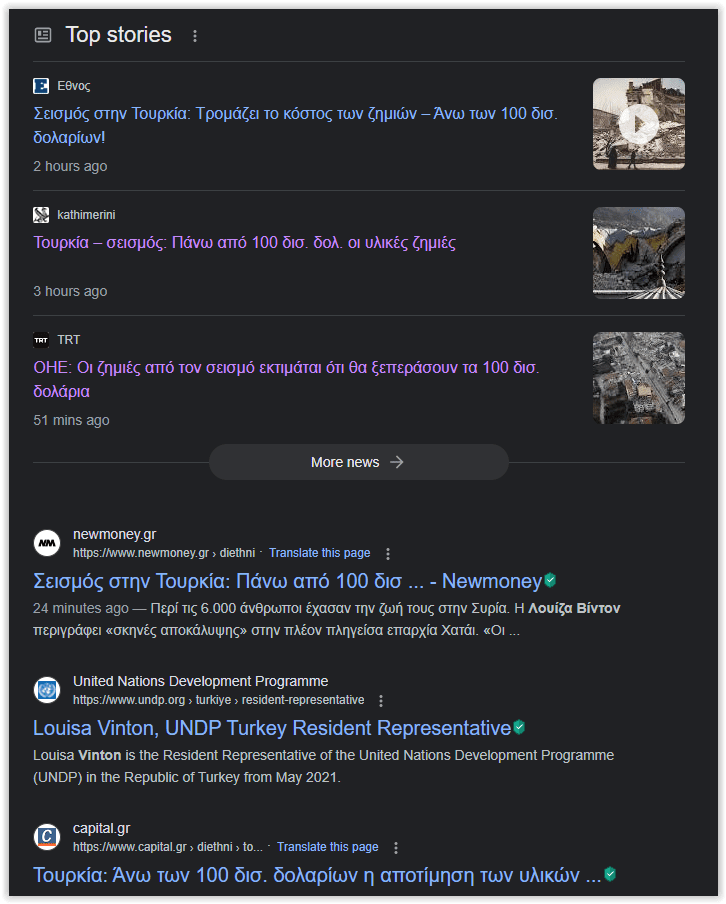The width and height of the screenshot is (726, 904).
Task: Click the 'TRT' source name text
Action: click(x=69, y=340)
